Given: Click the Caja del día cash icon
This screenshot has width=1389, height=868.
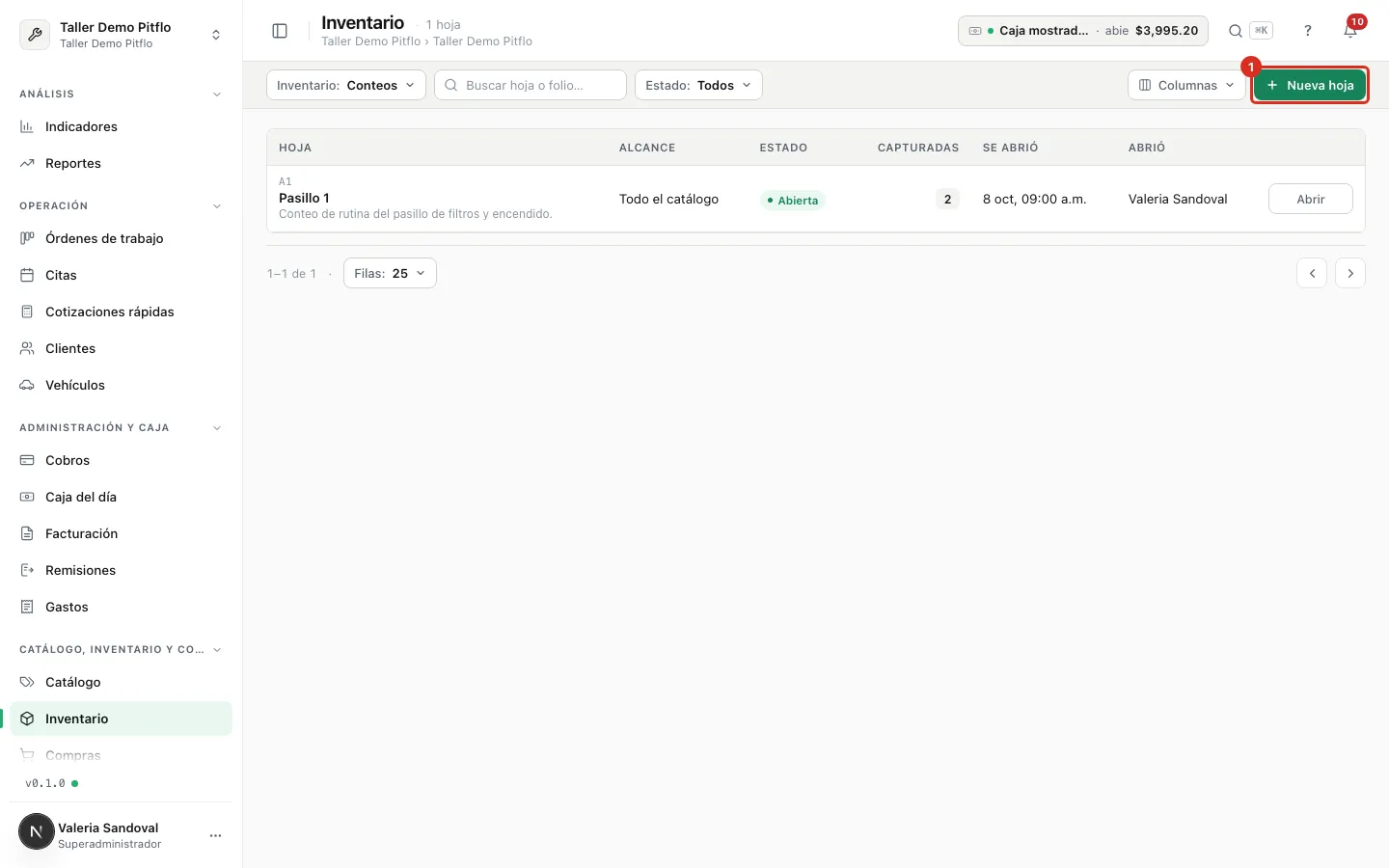Looking at the screenshot, I should pyautogui.click(x=27, y=497).
